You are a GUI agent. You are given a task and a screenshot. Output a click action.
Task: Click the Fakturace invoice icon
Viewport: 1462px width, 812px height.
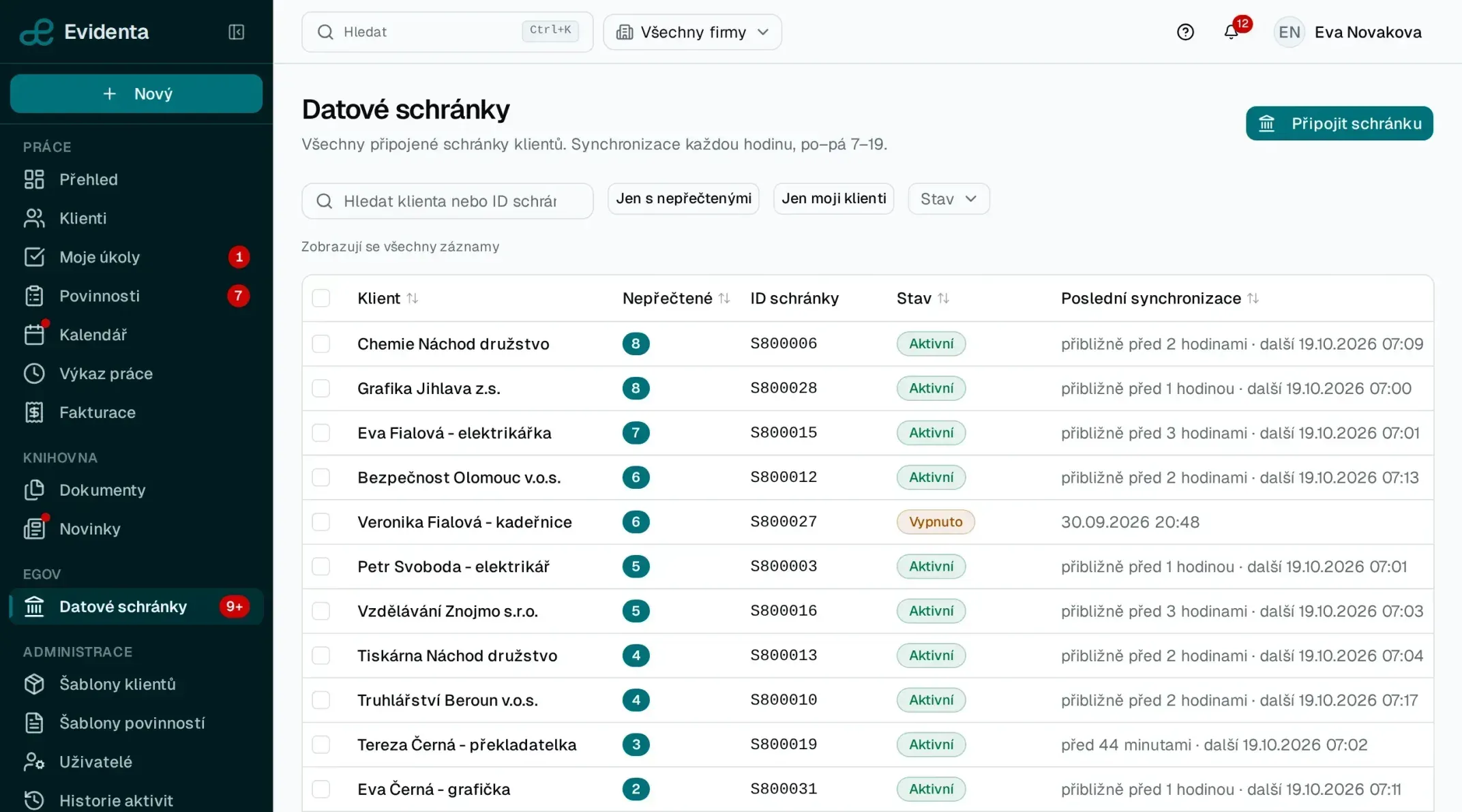click(34, 412)
